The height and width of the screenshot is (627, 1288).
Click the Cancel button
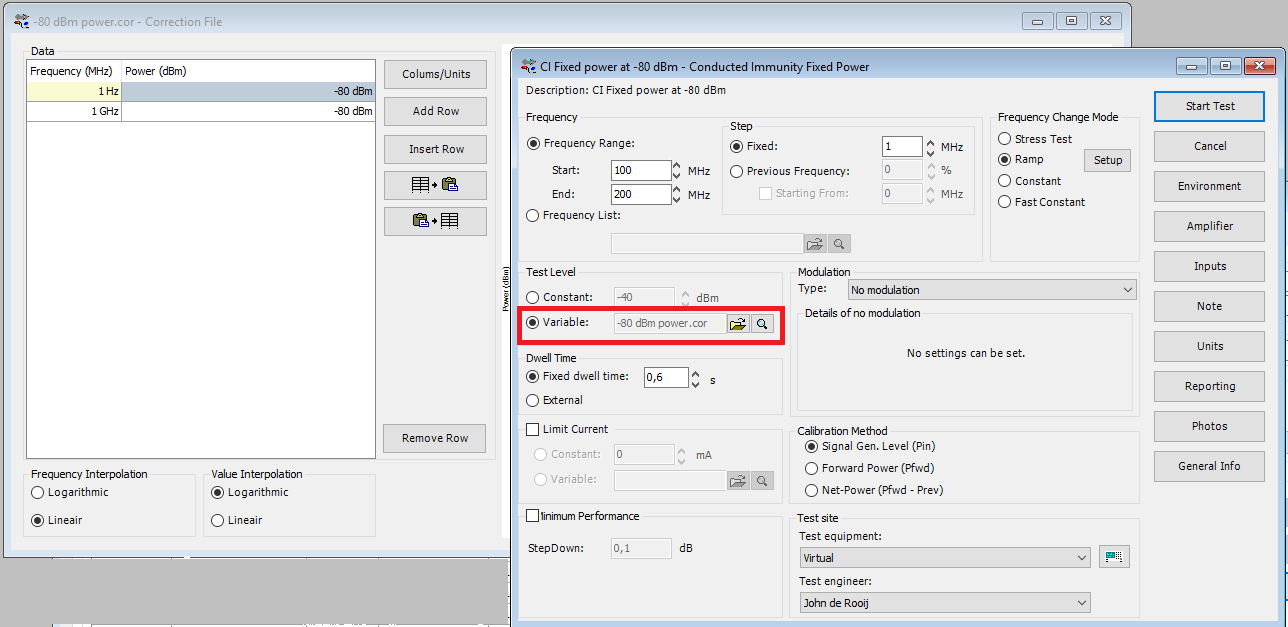1210,146
